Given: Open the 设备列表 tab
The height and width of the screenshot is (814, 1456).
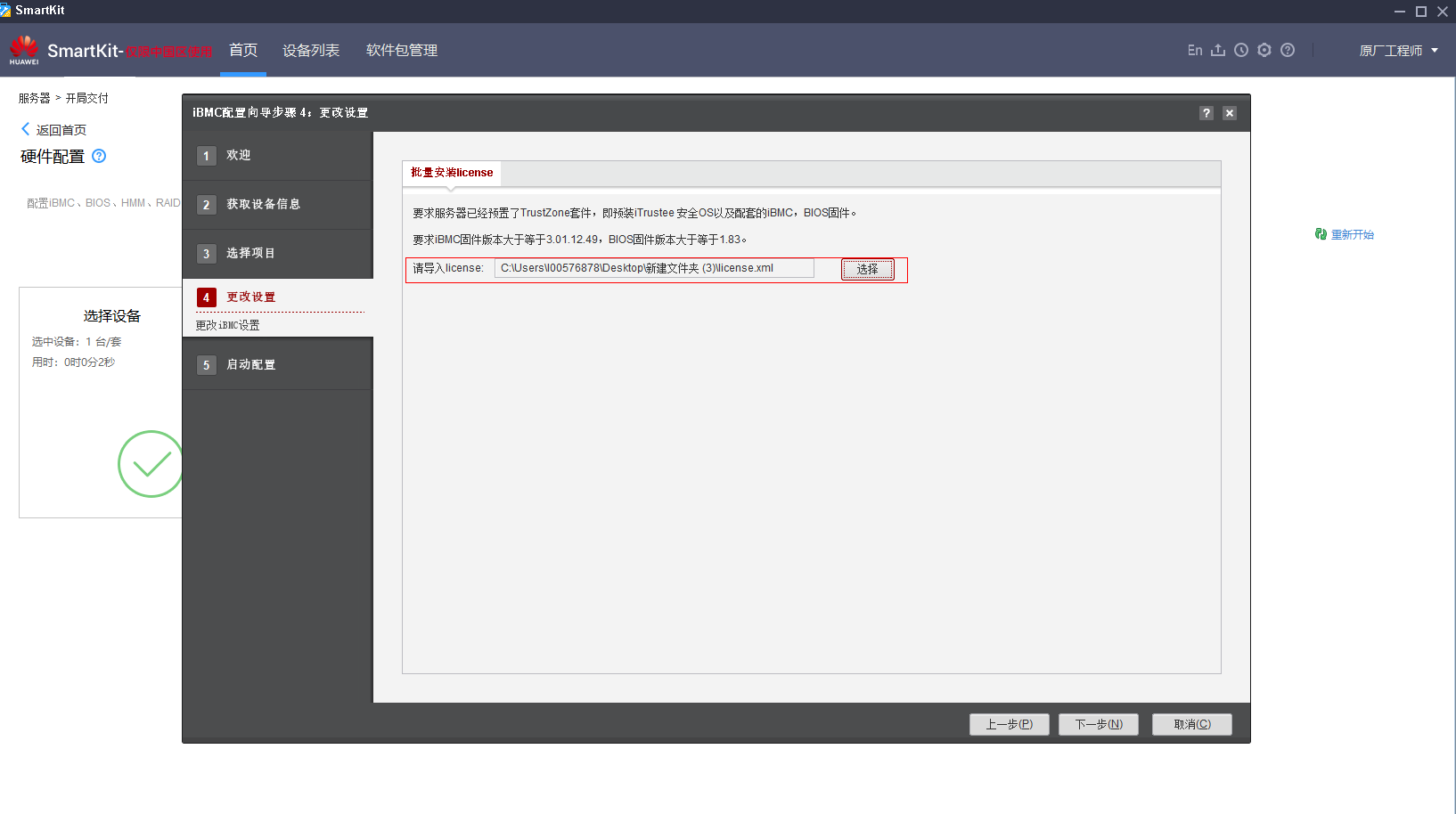Looking at the screenshot, I should coord(311,50).
